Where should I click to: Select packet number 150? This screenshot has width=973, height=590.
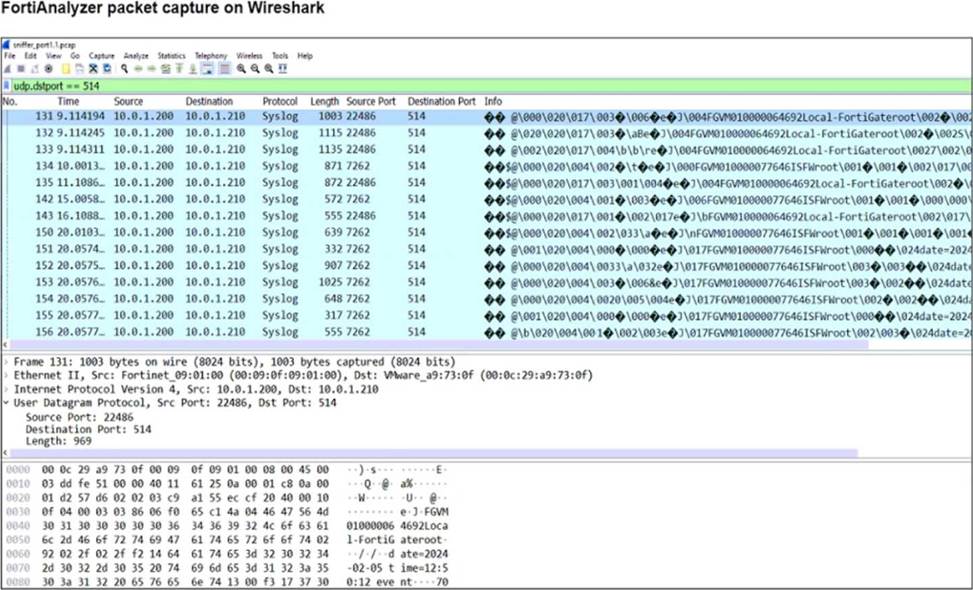[x=486, y=233]
